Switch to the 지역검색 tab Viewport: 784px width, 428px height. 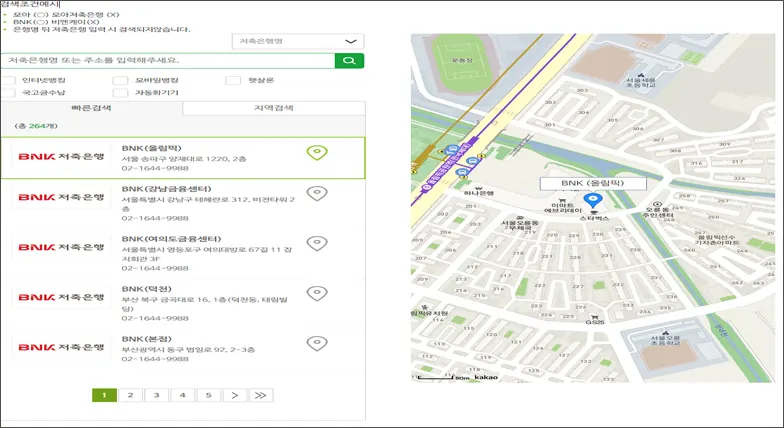pos(274,108)
